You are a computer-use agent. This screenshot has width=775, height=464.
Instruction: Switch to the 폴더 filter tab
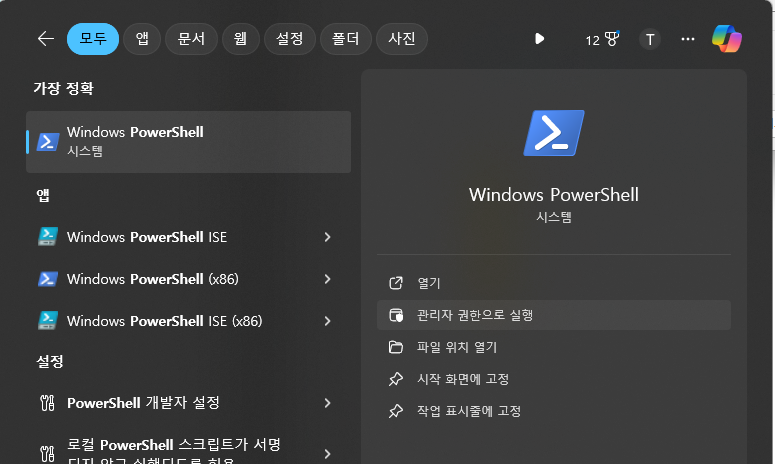pos(345,39)
